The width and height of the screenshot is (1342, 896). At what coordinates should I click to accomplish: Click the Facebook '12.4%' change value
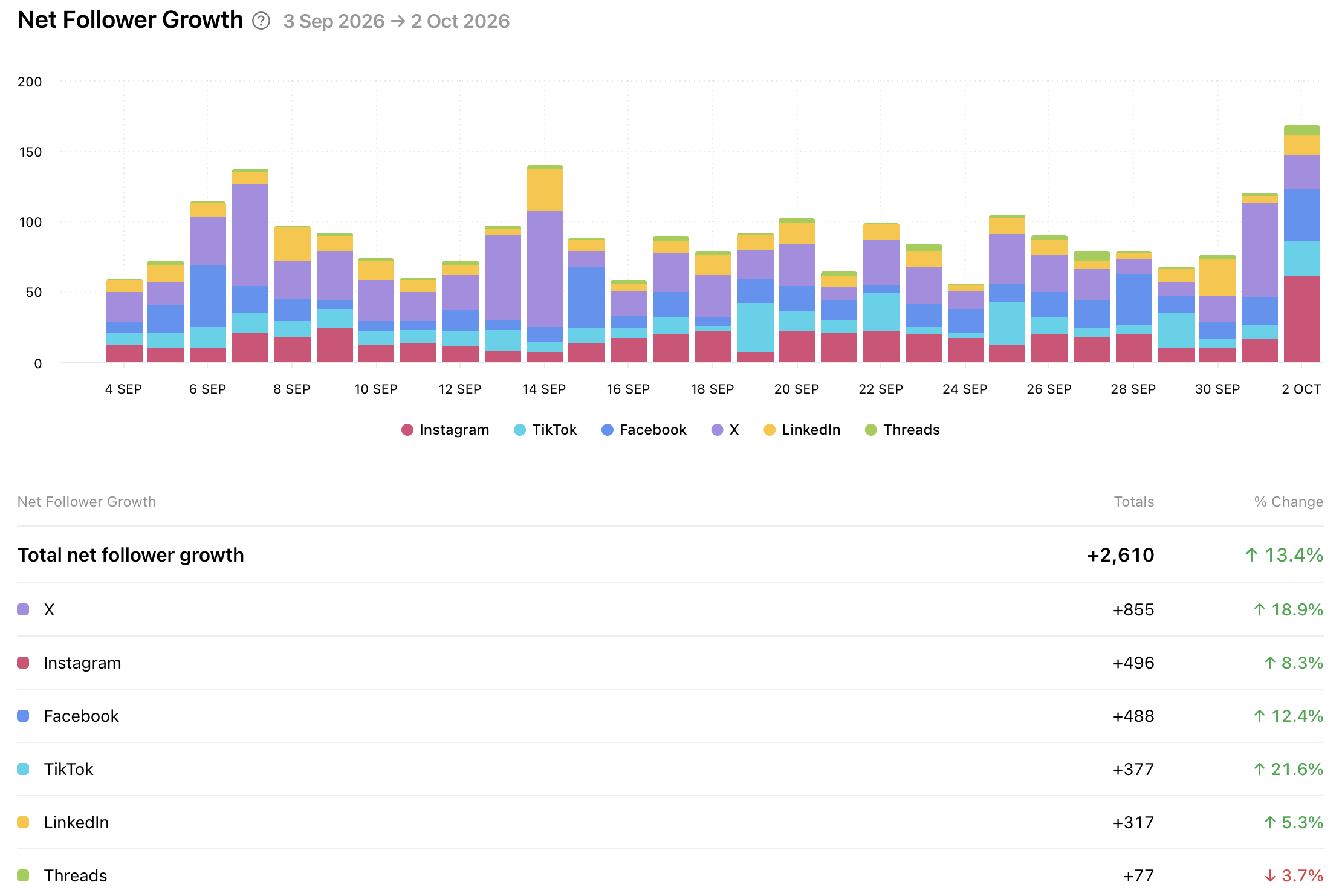[x=1288, y=716]
